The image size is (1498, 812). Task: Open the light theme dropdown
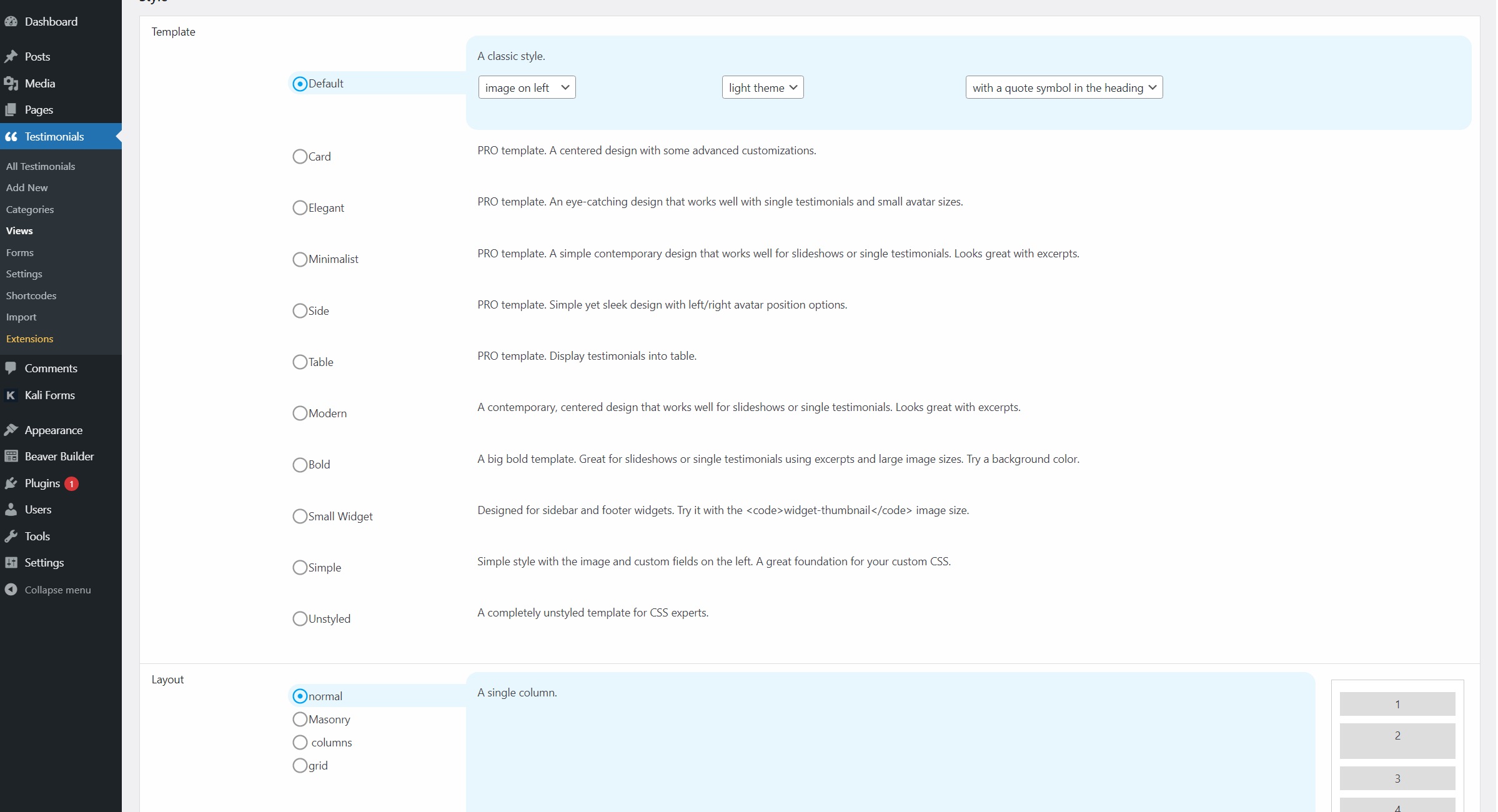point(763,87)
